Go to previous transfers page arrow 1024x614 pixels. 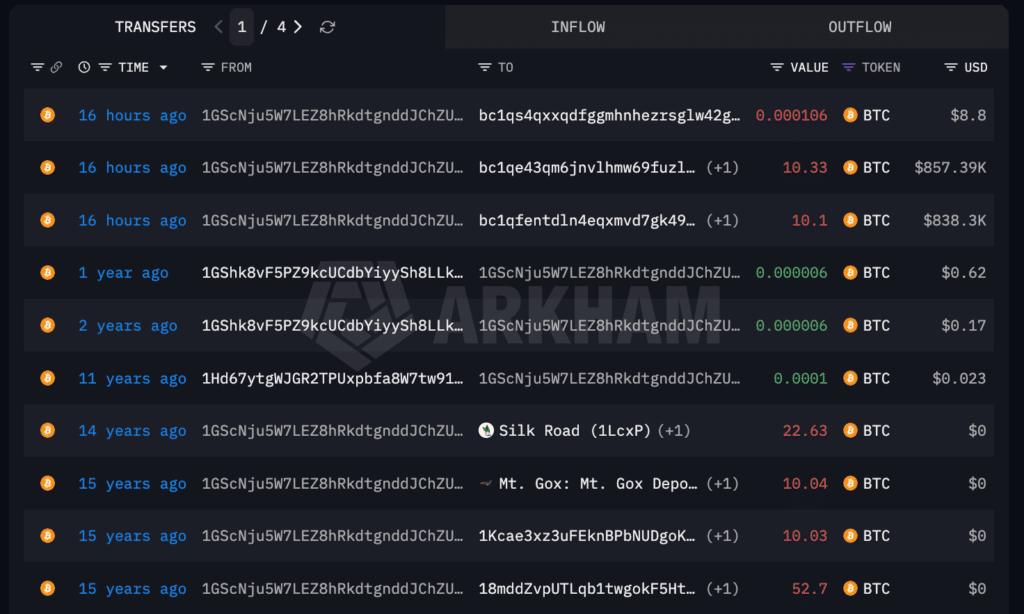click(219, 27)
